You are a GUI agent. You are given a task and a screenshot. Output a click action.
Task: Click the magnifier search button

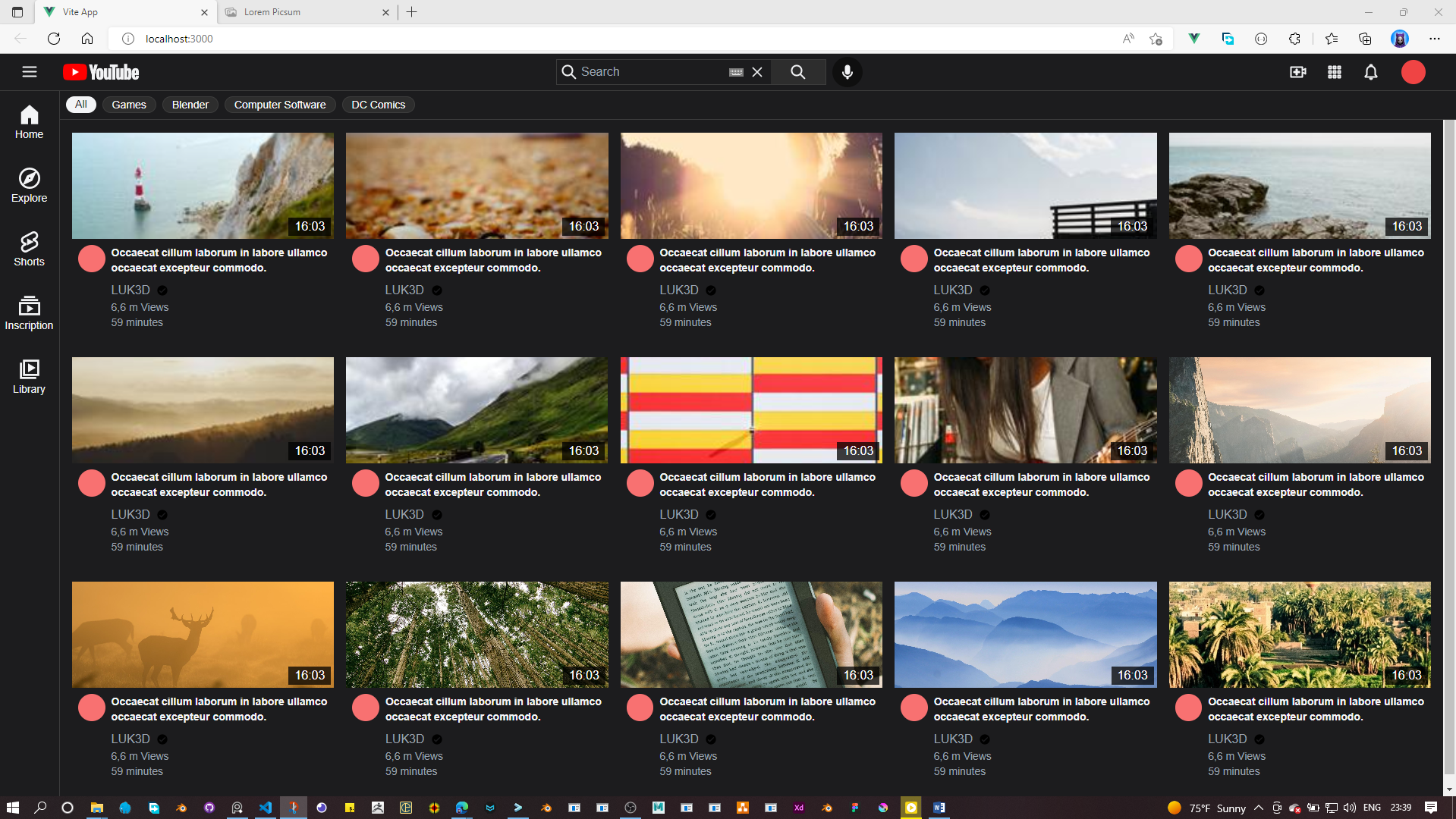tap(798, 72)
